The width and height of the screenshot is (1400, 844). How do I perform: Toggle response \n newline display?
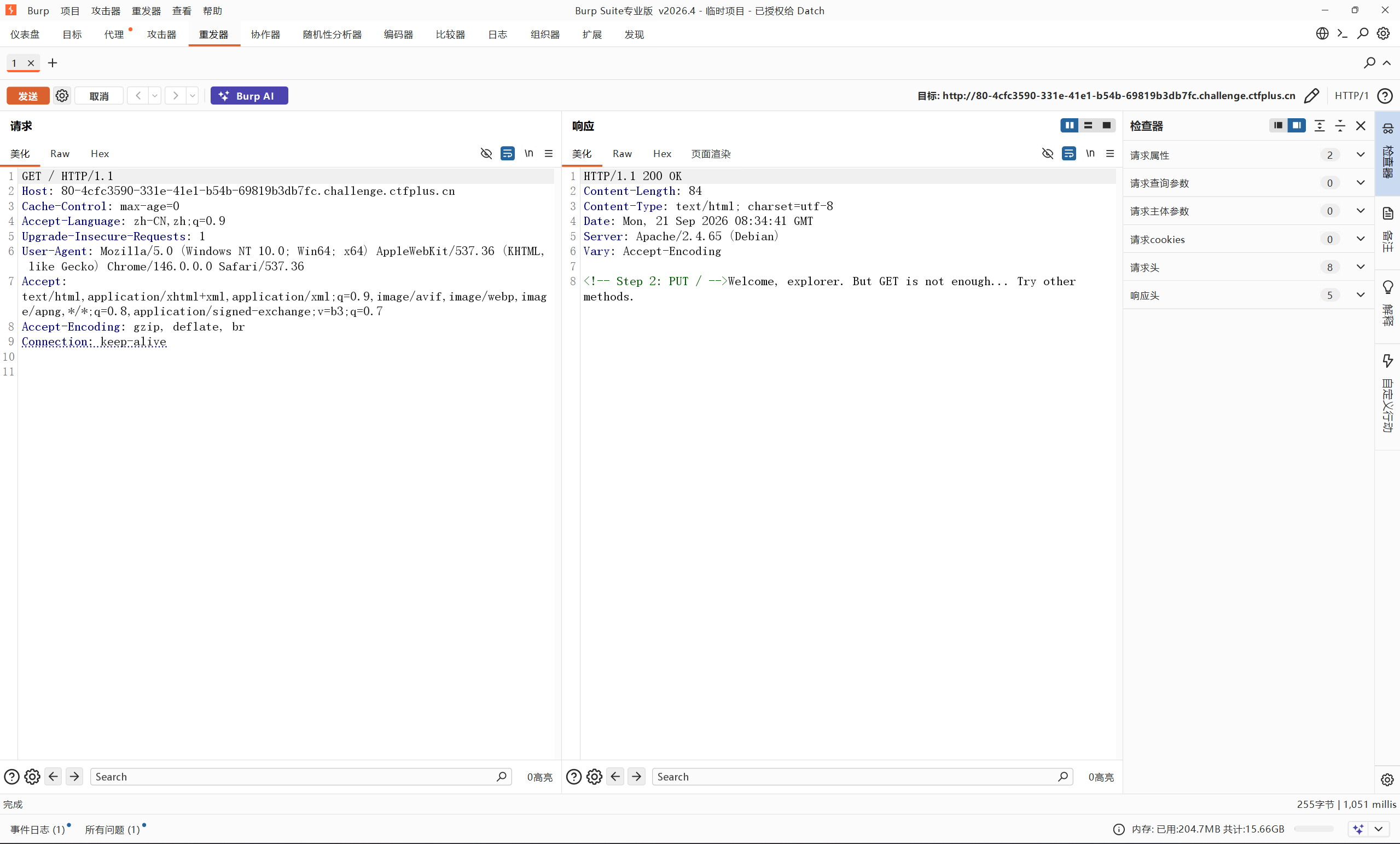[x=1090, y=153]
